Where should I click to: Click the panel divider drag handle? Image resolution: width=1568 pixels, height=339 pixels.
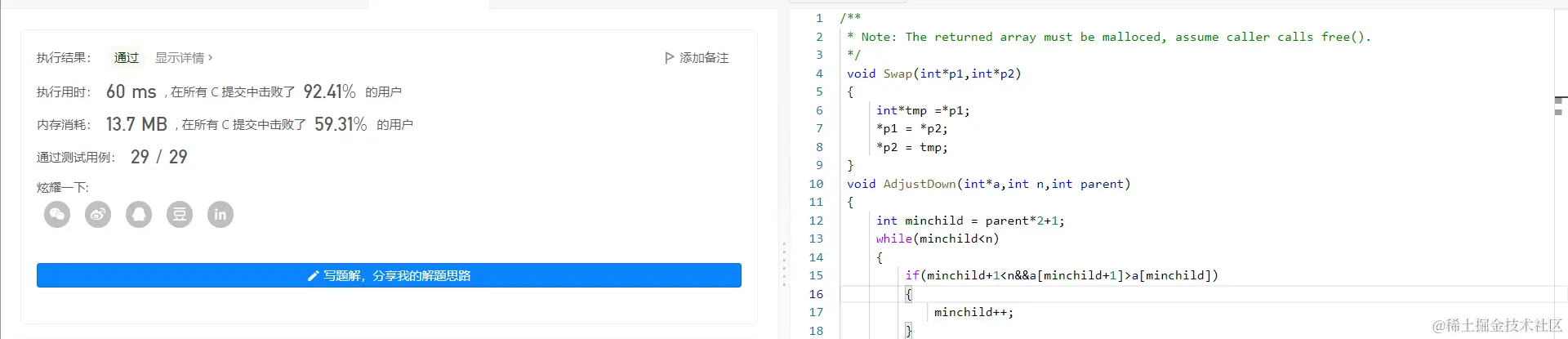tap(784, 264)
